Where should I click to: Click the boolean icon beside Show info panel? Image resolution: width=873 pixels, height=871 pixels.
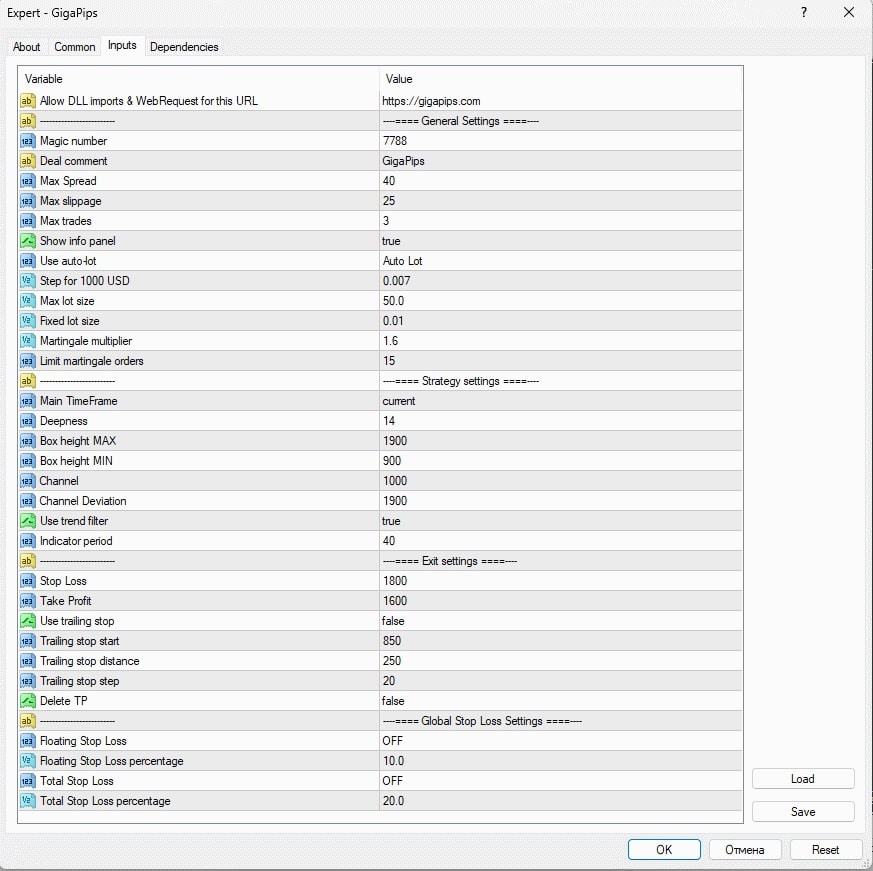pyautogui.click(x=27, y=241)
